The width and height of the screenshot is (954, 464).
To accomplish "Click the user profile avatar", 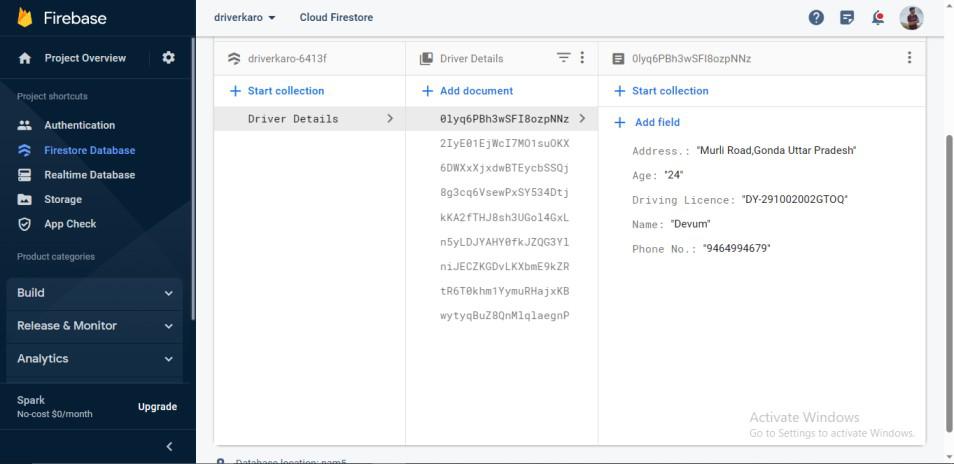I will pyautogui.click(x=911, y=17).
